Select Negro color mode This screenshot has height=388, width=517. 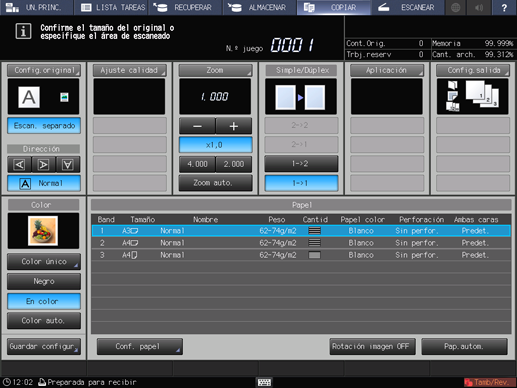pos(44,281)
